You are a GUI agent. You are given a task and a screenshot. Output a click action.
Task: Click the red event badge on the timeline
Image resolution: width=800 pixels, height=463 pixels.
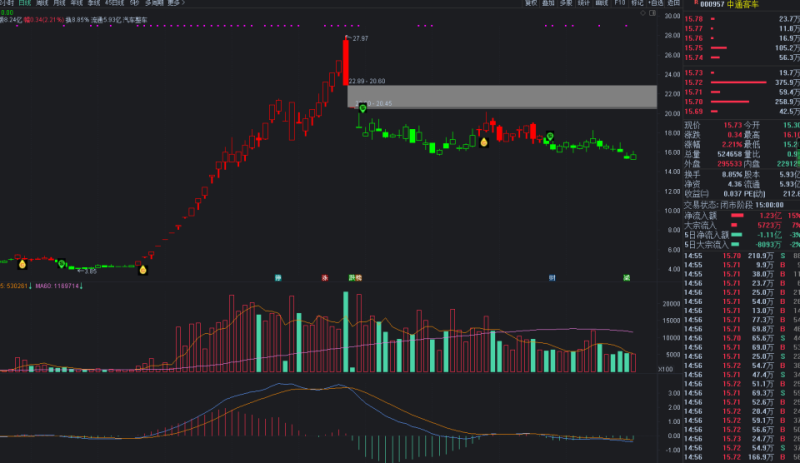pos(325,276)
